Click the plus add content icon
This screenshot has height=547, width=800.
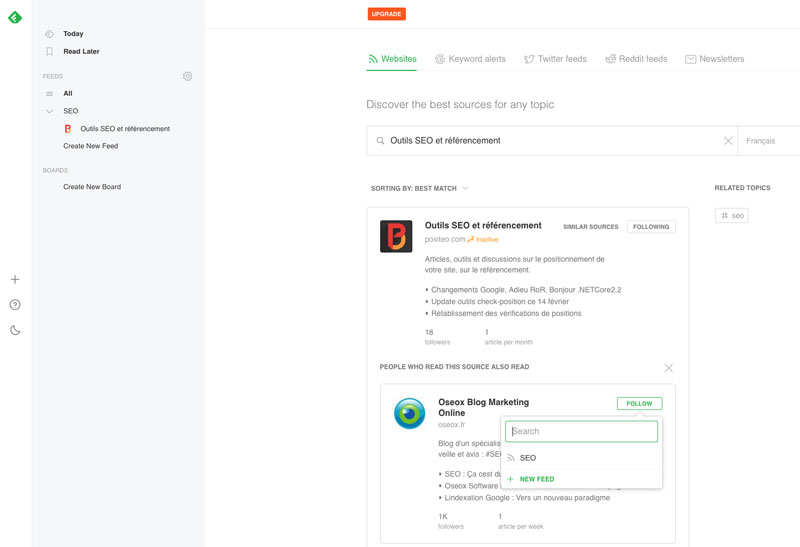15,279
